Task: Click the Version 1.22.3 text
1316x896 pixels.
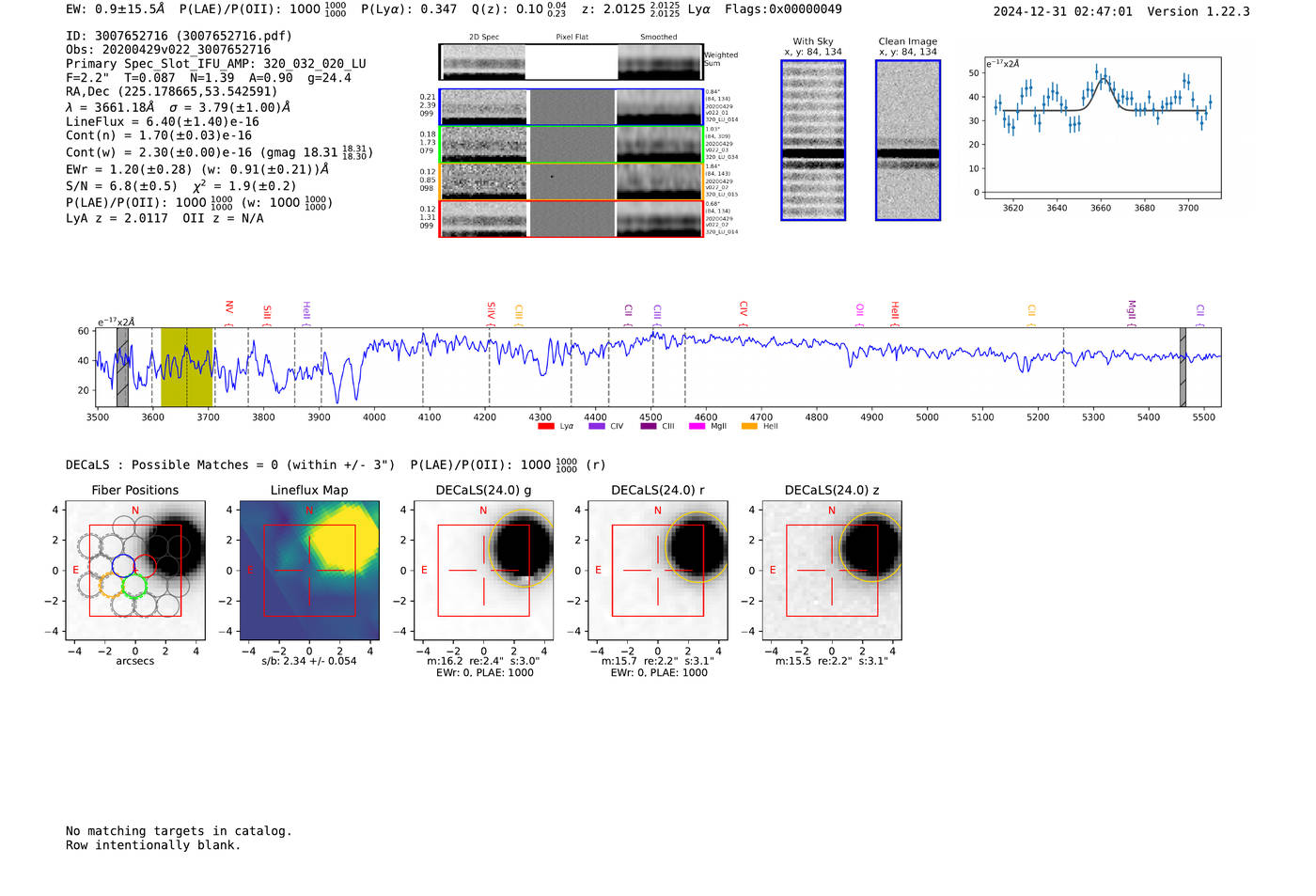Action: 1198,11
